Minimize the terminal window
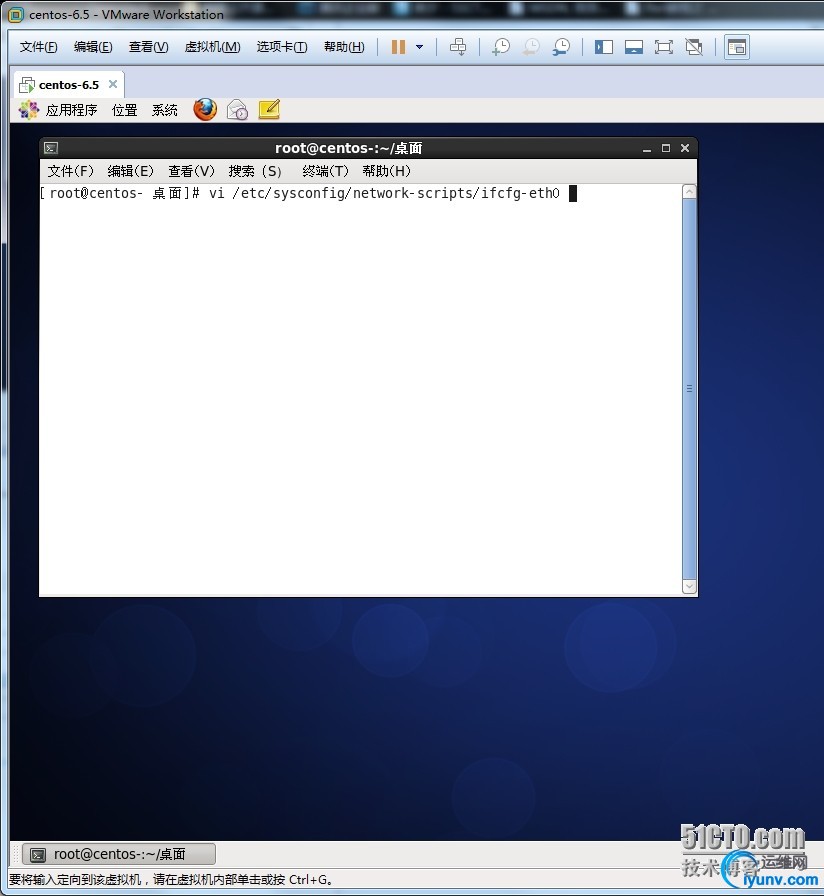The width and height of the screenshot is (824, 896). (647, 149)
